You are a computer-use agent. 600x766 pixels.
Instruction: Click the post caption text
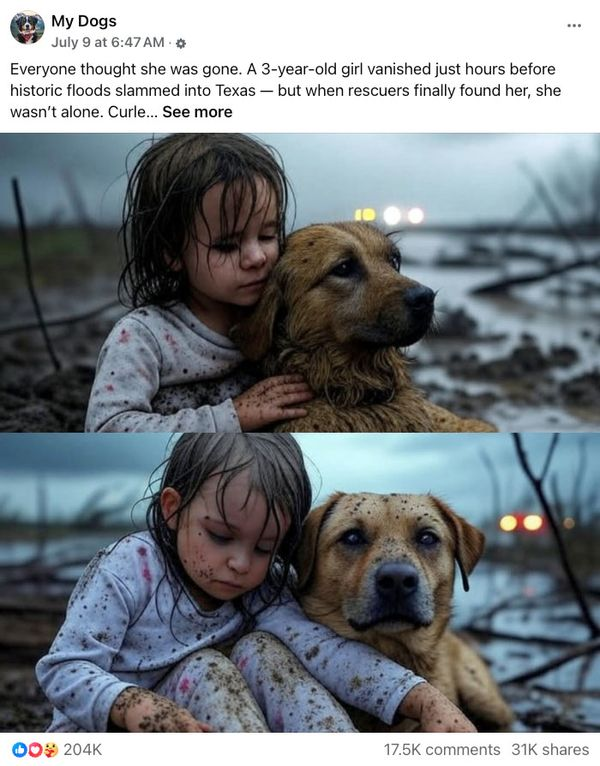285,90
